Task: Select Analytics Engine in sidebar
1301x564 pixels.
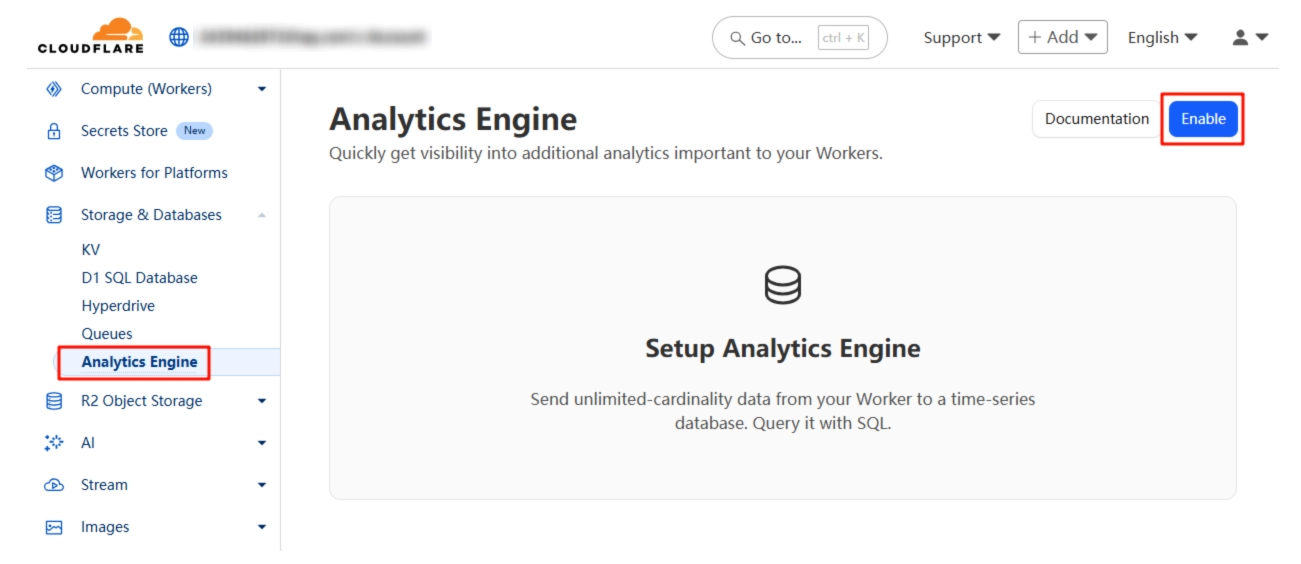Action: 139,362
